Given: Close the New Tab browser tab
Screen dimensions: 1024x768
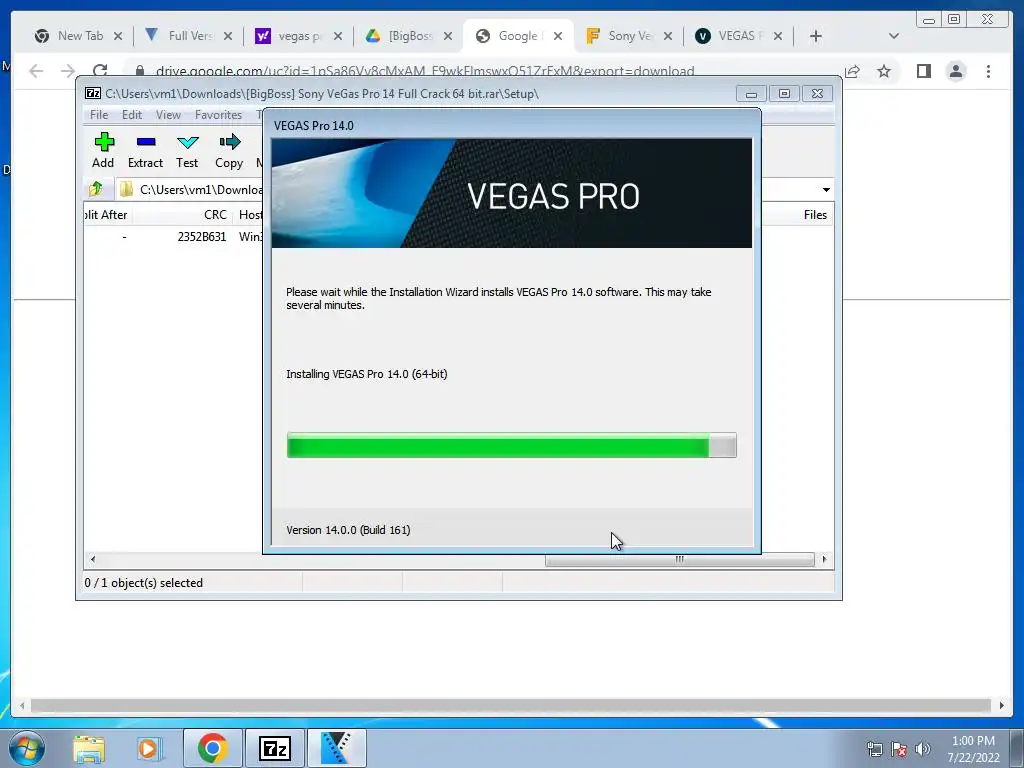Looking at the screenshot, I should 118,36.
